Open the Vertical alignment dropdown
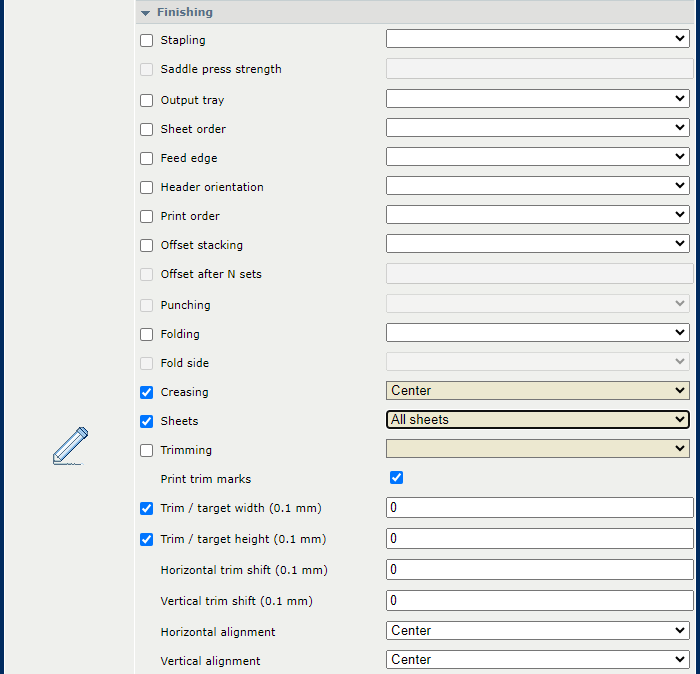Viewport: 700px width, 674px height. point(538,660)
